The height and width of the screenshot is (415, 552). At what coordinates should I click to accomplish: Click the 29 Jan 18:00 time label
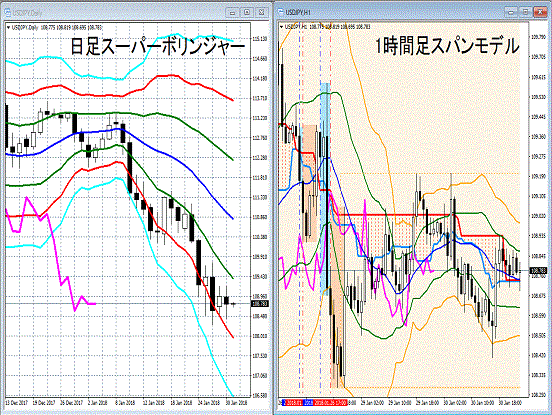pos(428,402)
